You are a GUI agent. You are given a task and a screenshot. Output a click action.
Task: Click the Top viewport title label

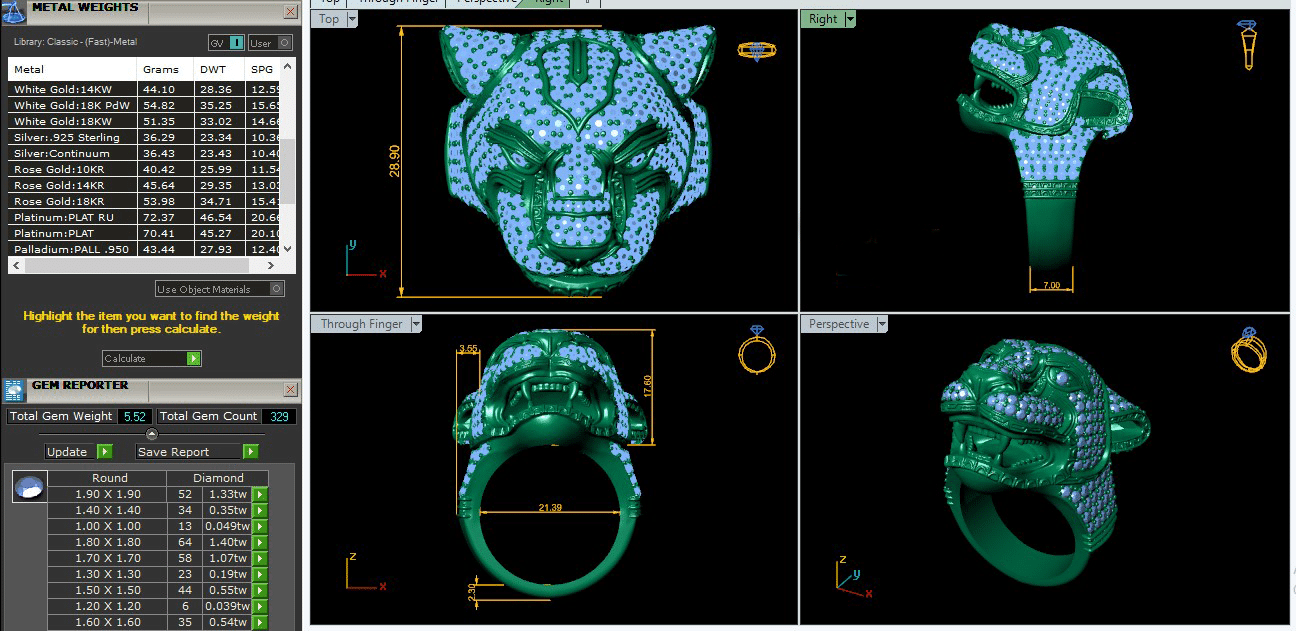pos(329,19)
